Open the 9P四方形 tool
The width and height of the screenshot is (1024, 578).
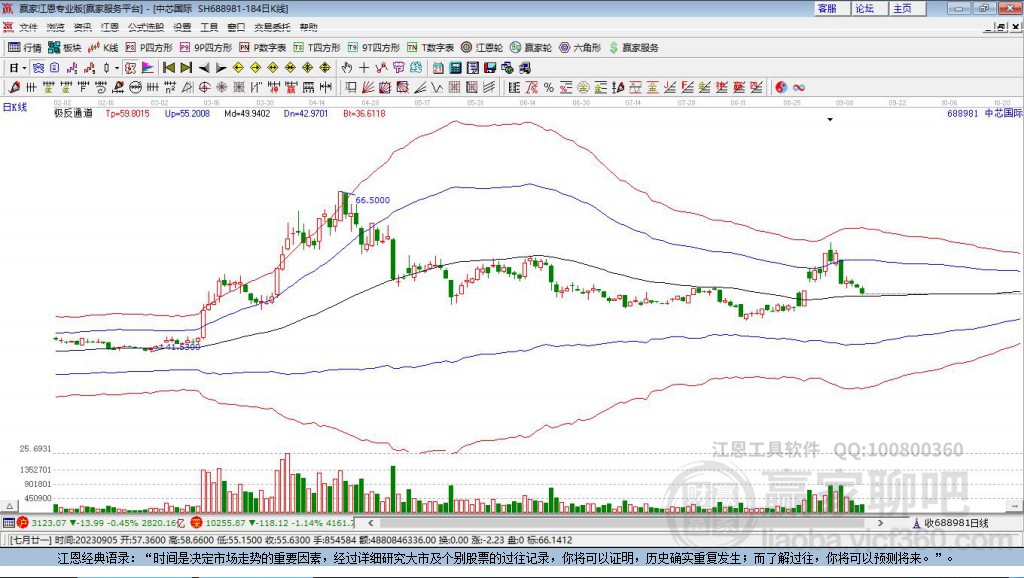[x=206, y=48]
